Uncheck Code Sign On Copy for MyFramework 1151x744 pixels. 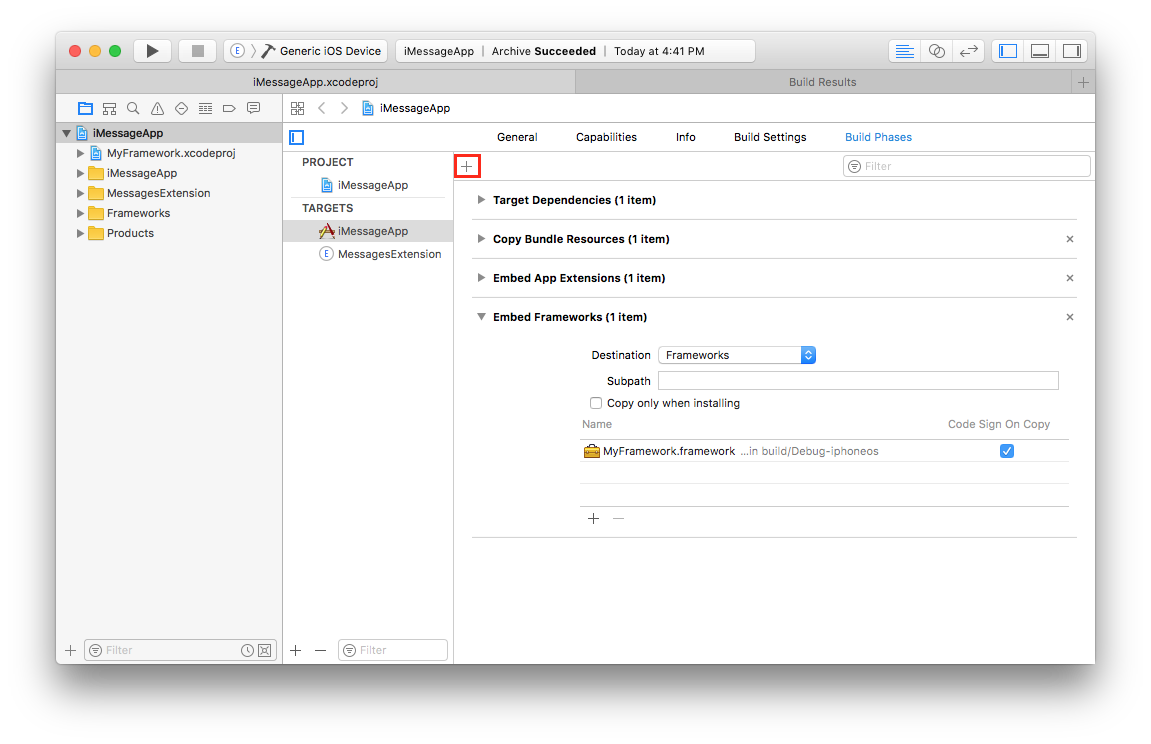(1006, 451)
